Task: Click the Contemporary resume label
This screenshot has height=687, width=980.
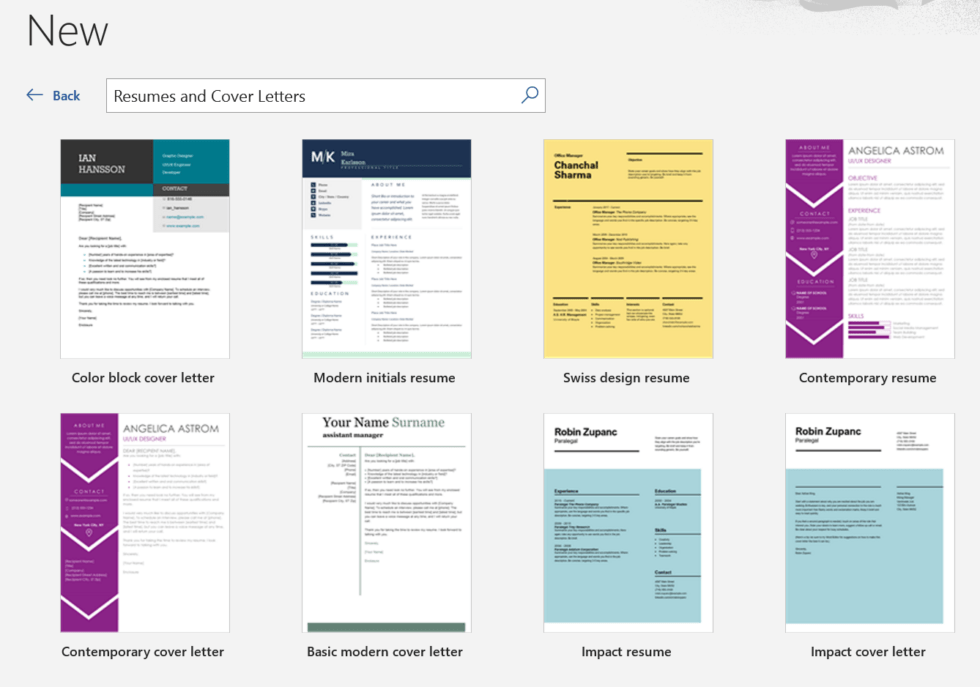Action: click(868, 378)
